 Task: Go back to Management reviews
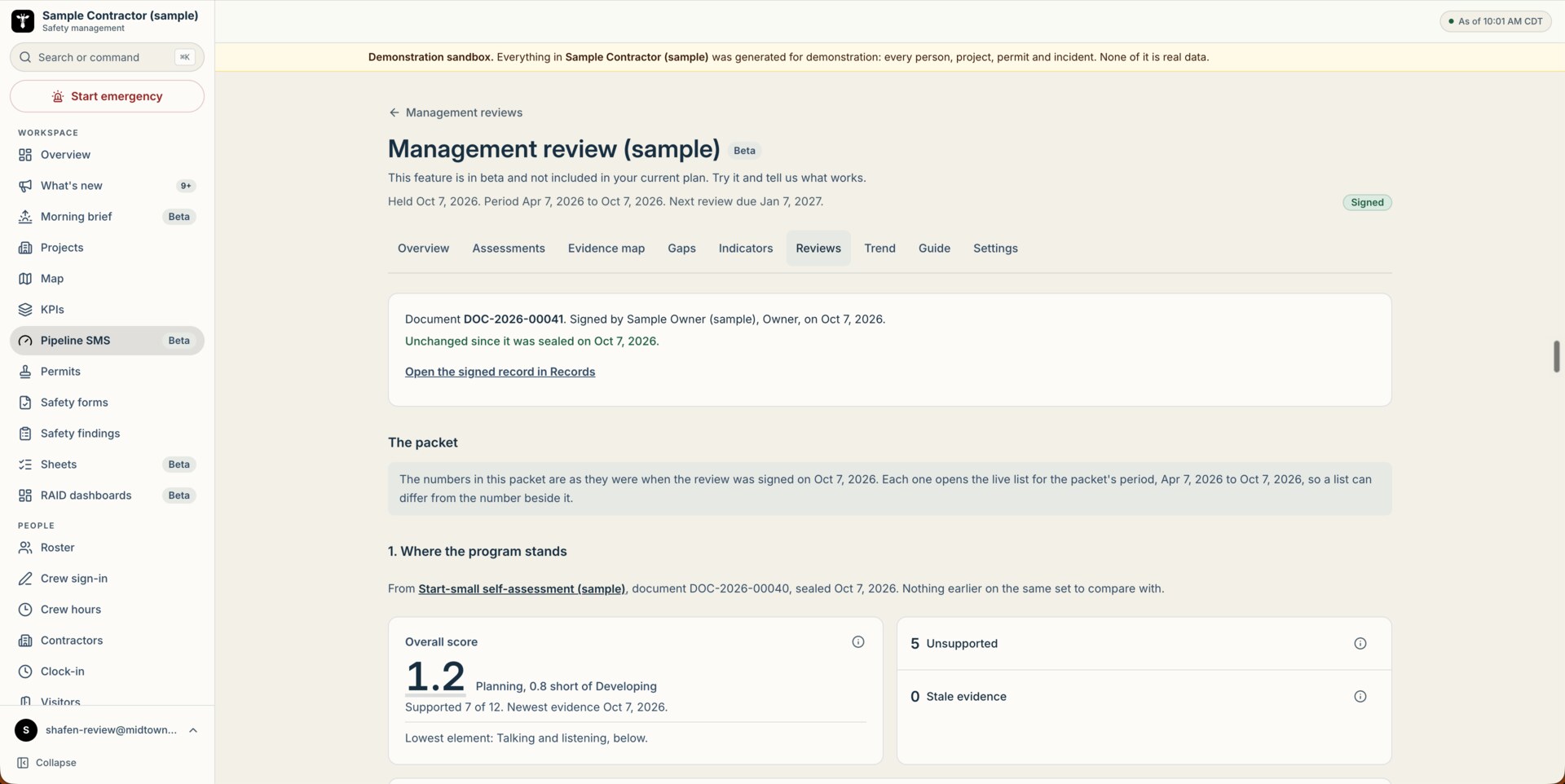[456, 112]
